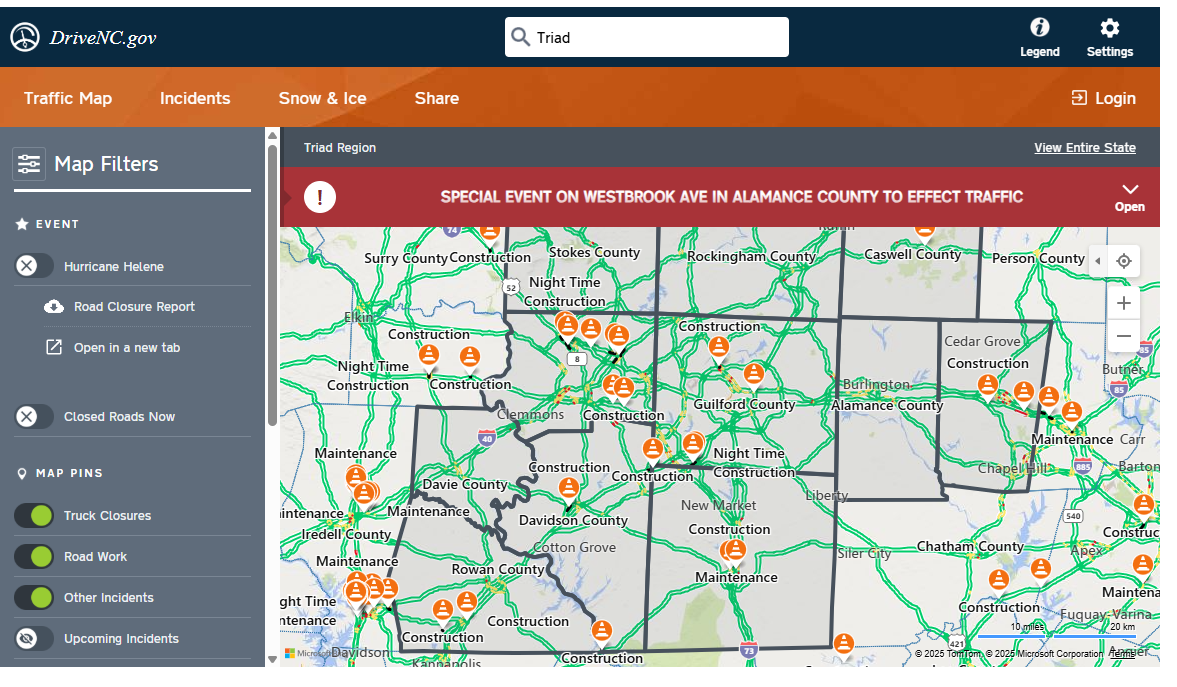The width and height of the screenshot is (1177, 687).
Task: Disable the Truck Closures toggle
Action: (x=34, y=515)
